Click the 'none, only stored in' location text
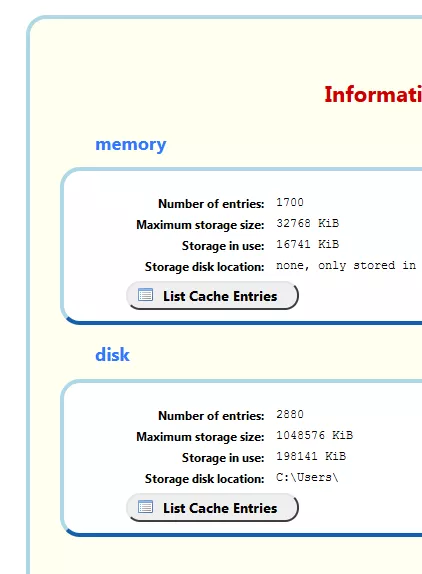This screenshot has width=422, height=574. pyautogui.click(x=346, y=265)
